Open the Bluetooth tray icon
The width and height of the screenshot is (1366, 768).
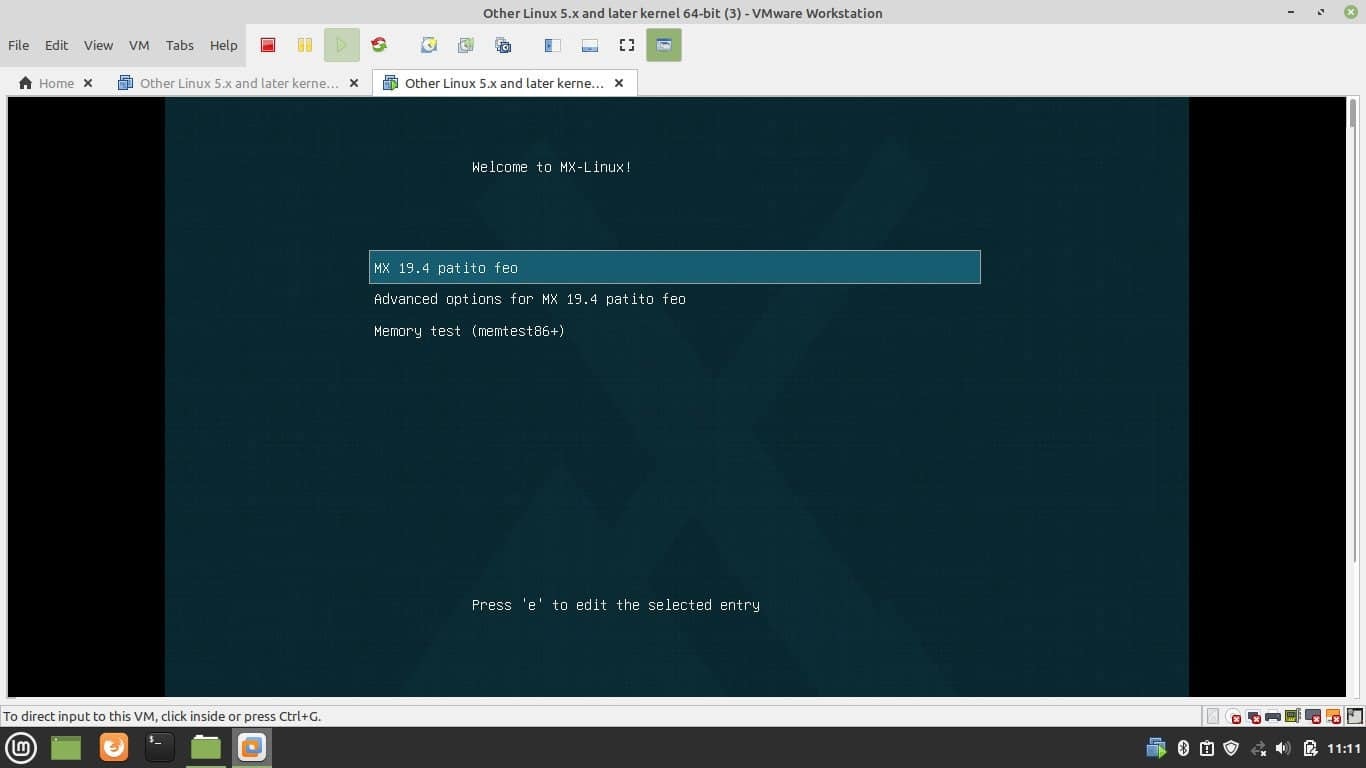coord(1183,748)
